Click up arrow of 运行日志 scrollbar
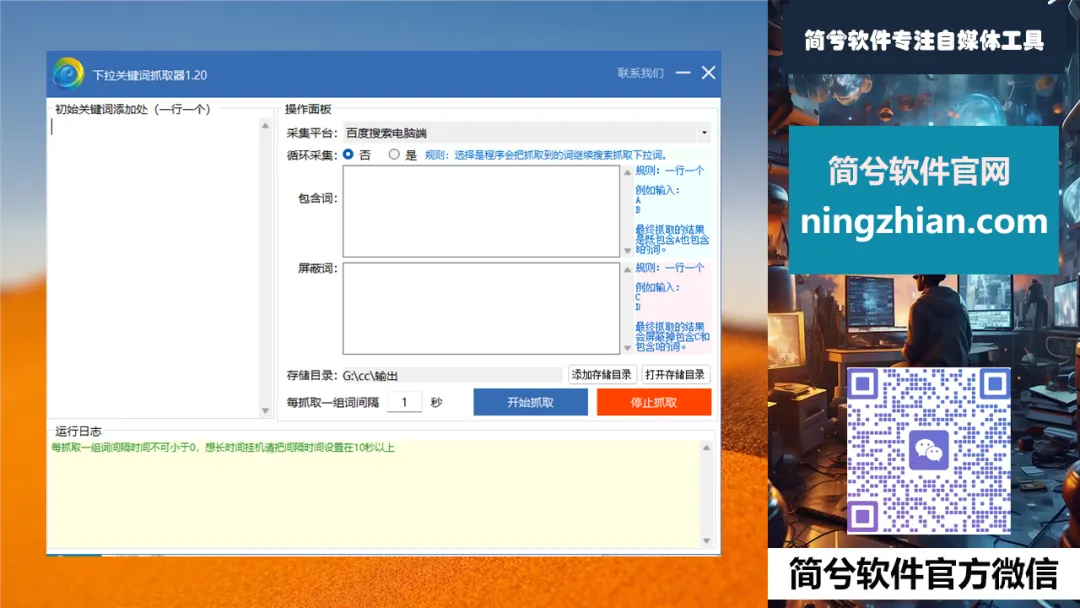The height and width of the screenshot is (608, 1080). 706,448
